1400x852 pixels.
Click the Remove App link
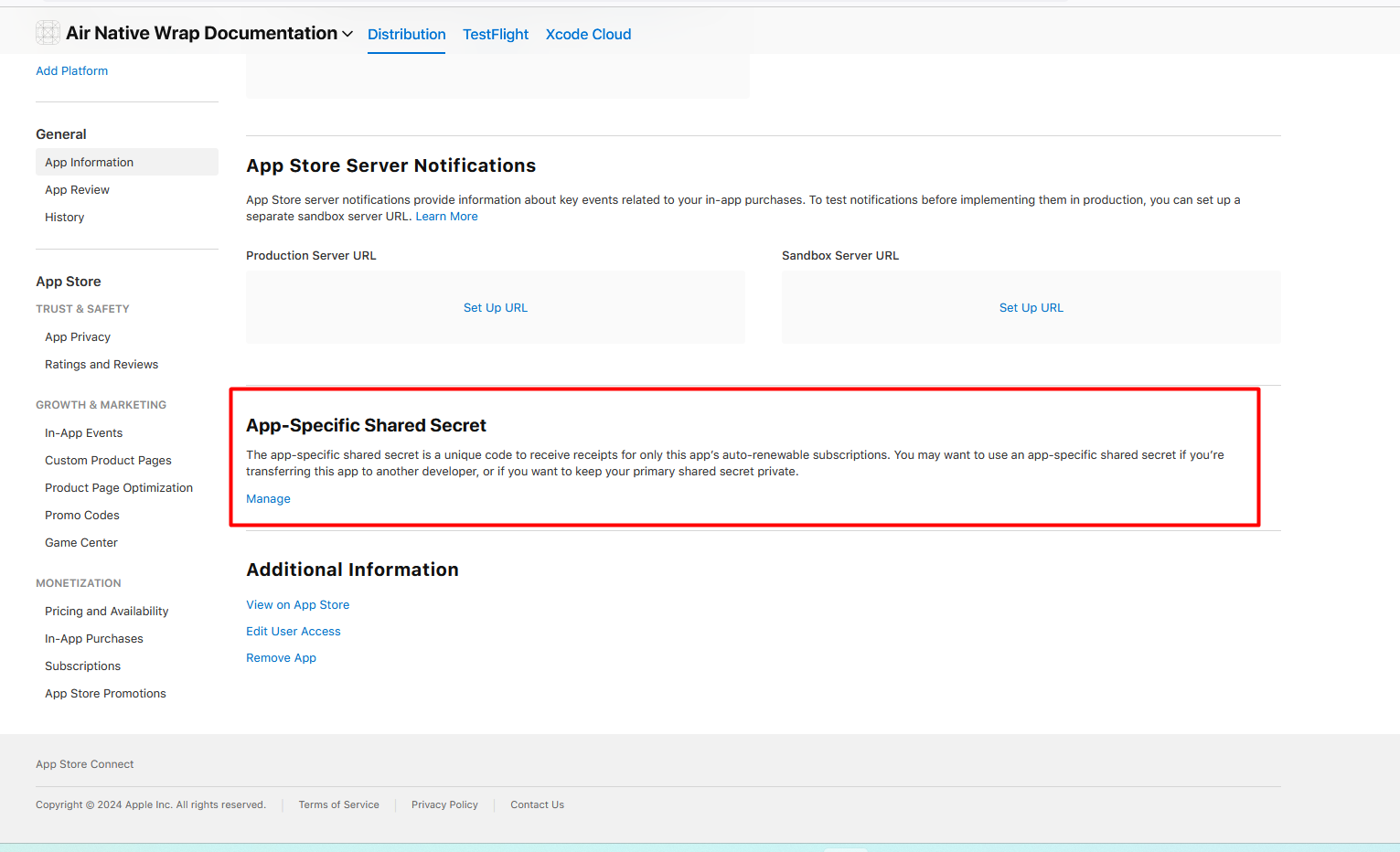[281, 657]
